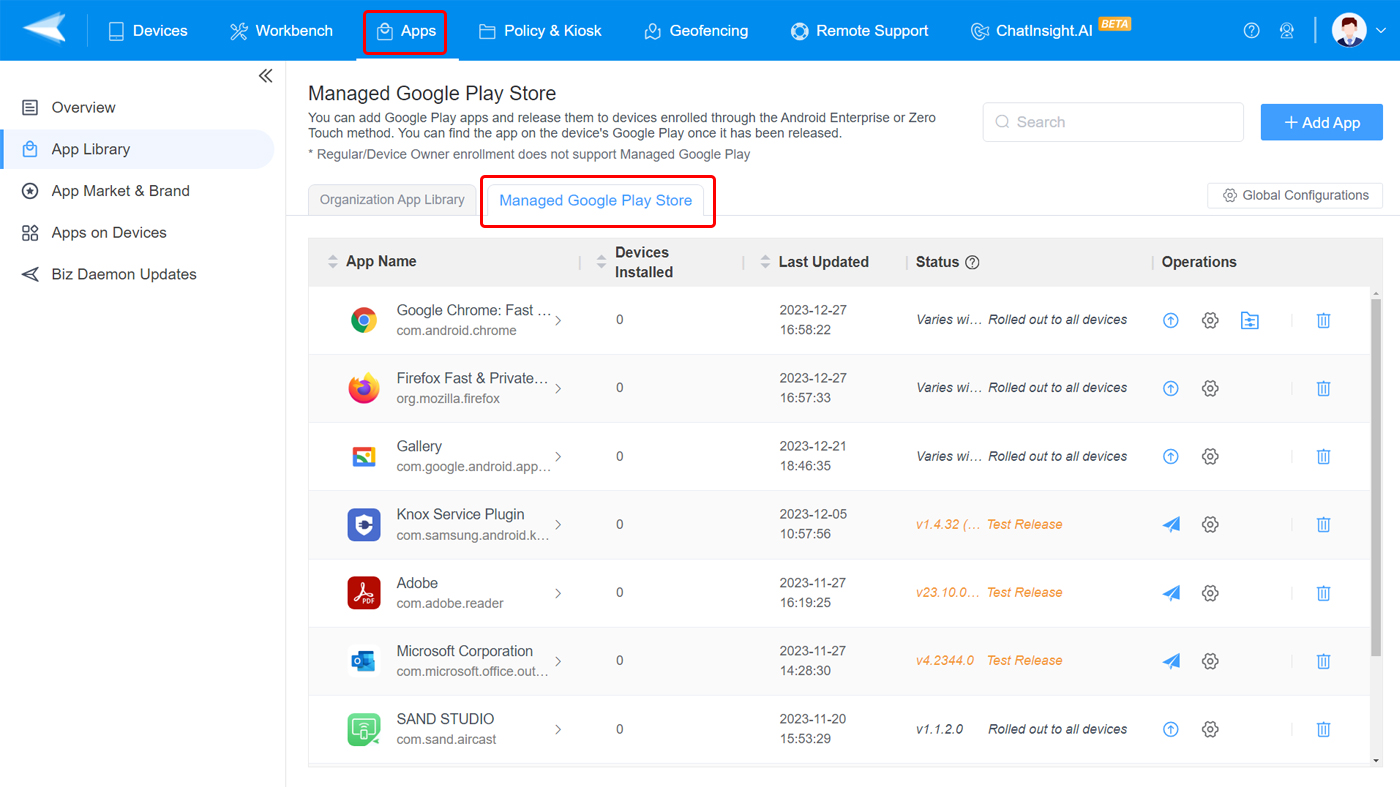Click the app search field
Image resolution: width=1400 pixels, height=787 pixels.
click(x=1113, y=122)
